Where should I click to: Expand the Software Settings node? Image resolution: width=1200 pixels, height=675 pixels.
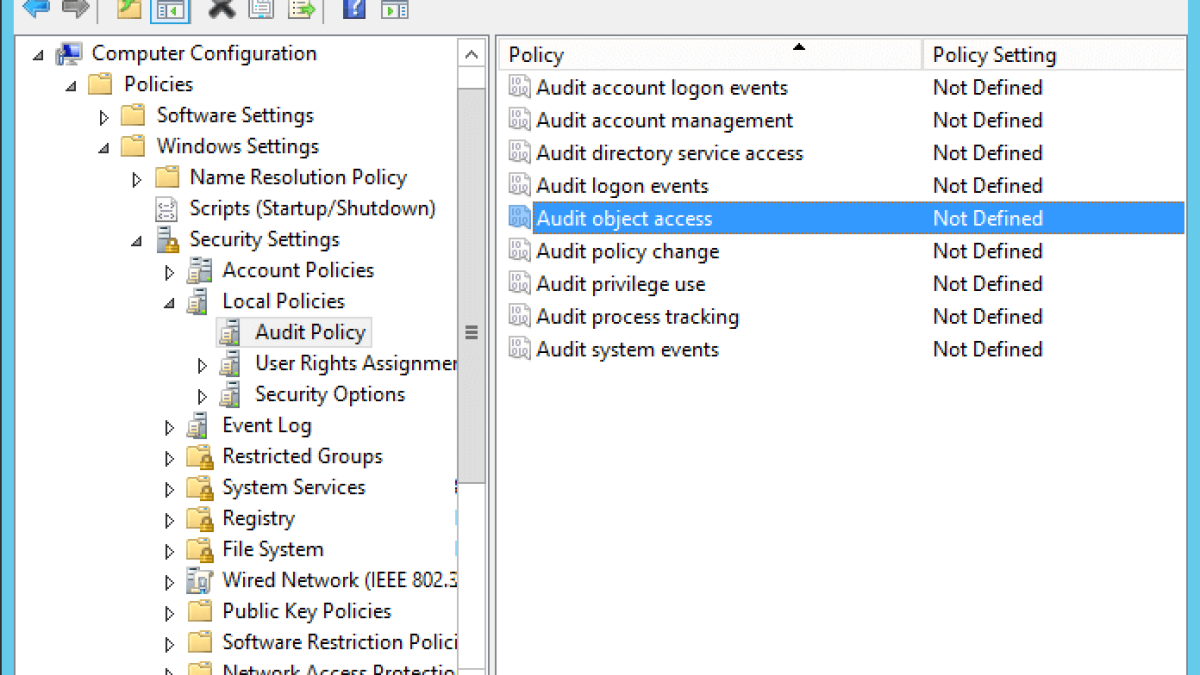click(x=104, y=118)
